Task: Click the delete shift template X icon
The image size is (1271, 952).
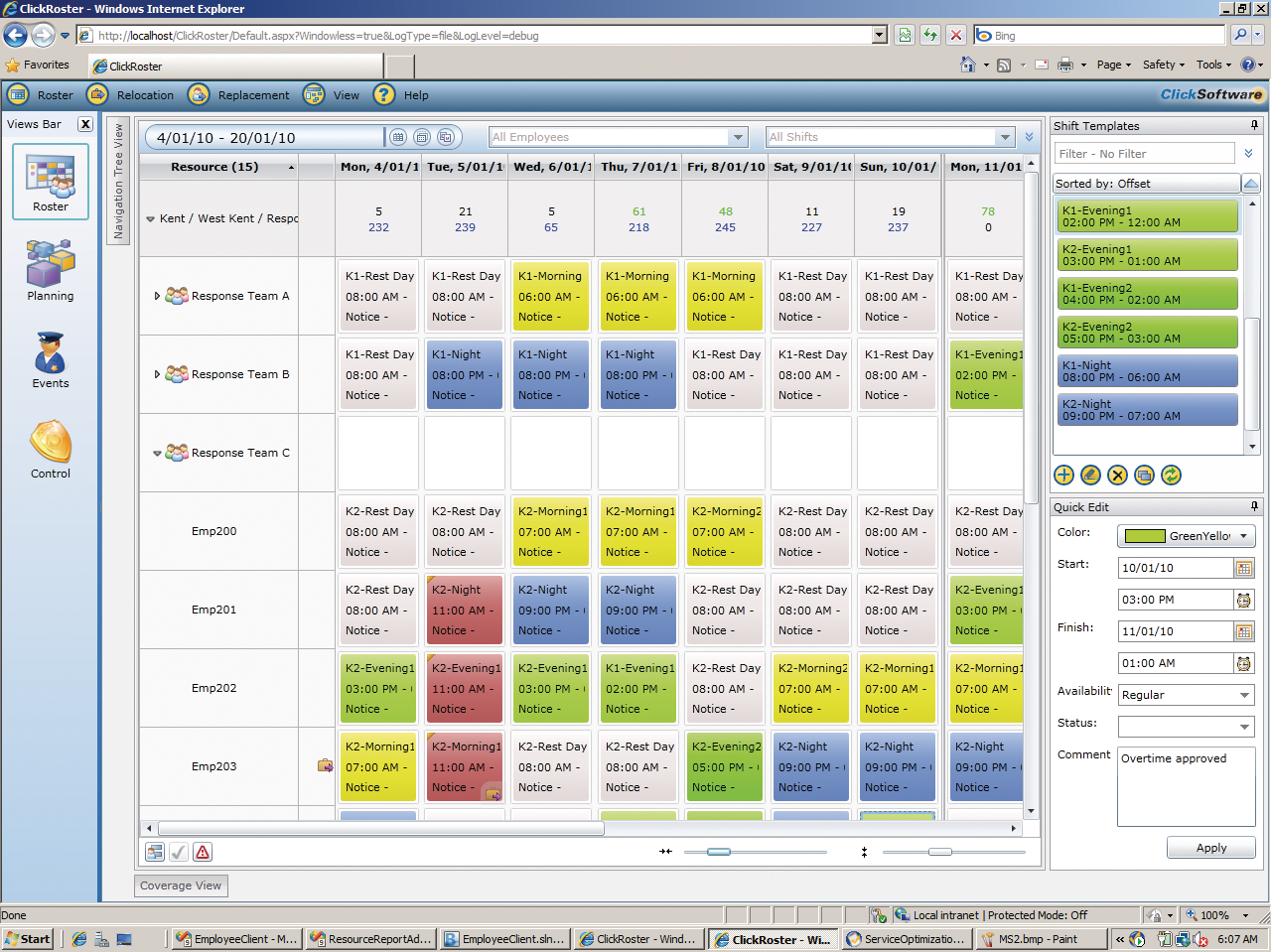Action: pos(1117,476)
